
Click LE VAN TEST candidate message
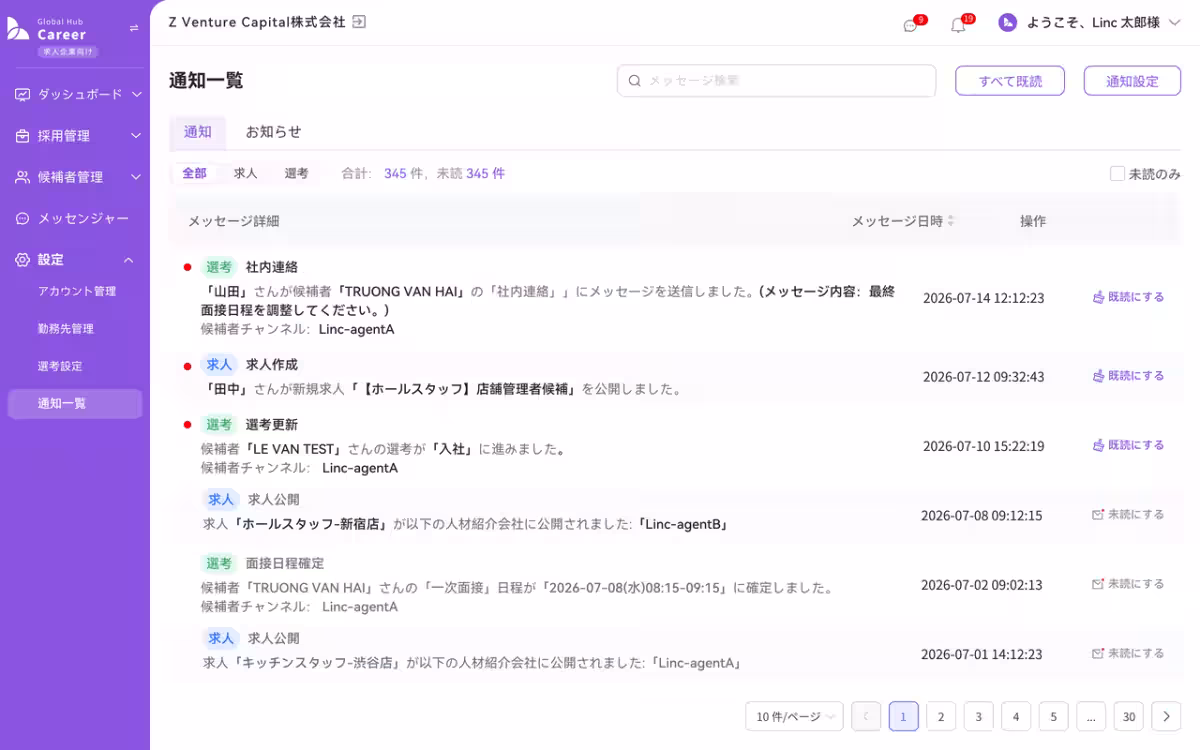pyautogui.click(x=383, y=449)
